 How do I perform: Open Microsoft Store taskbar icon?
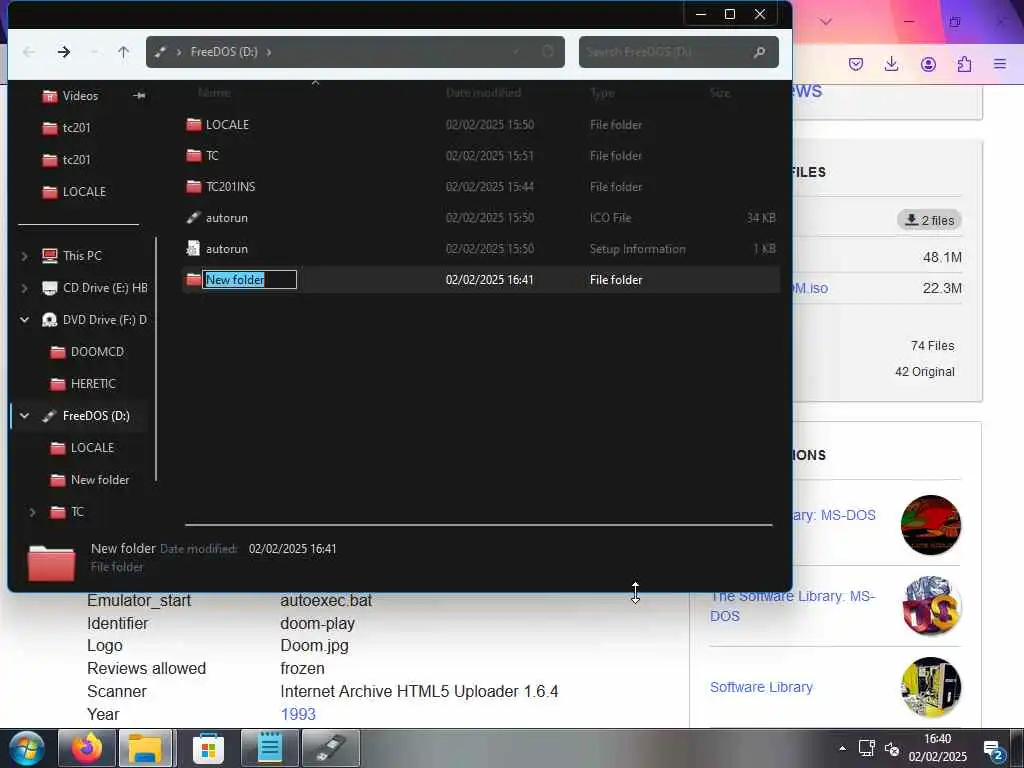click(208, 748)
